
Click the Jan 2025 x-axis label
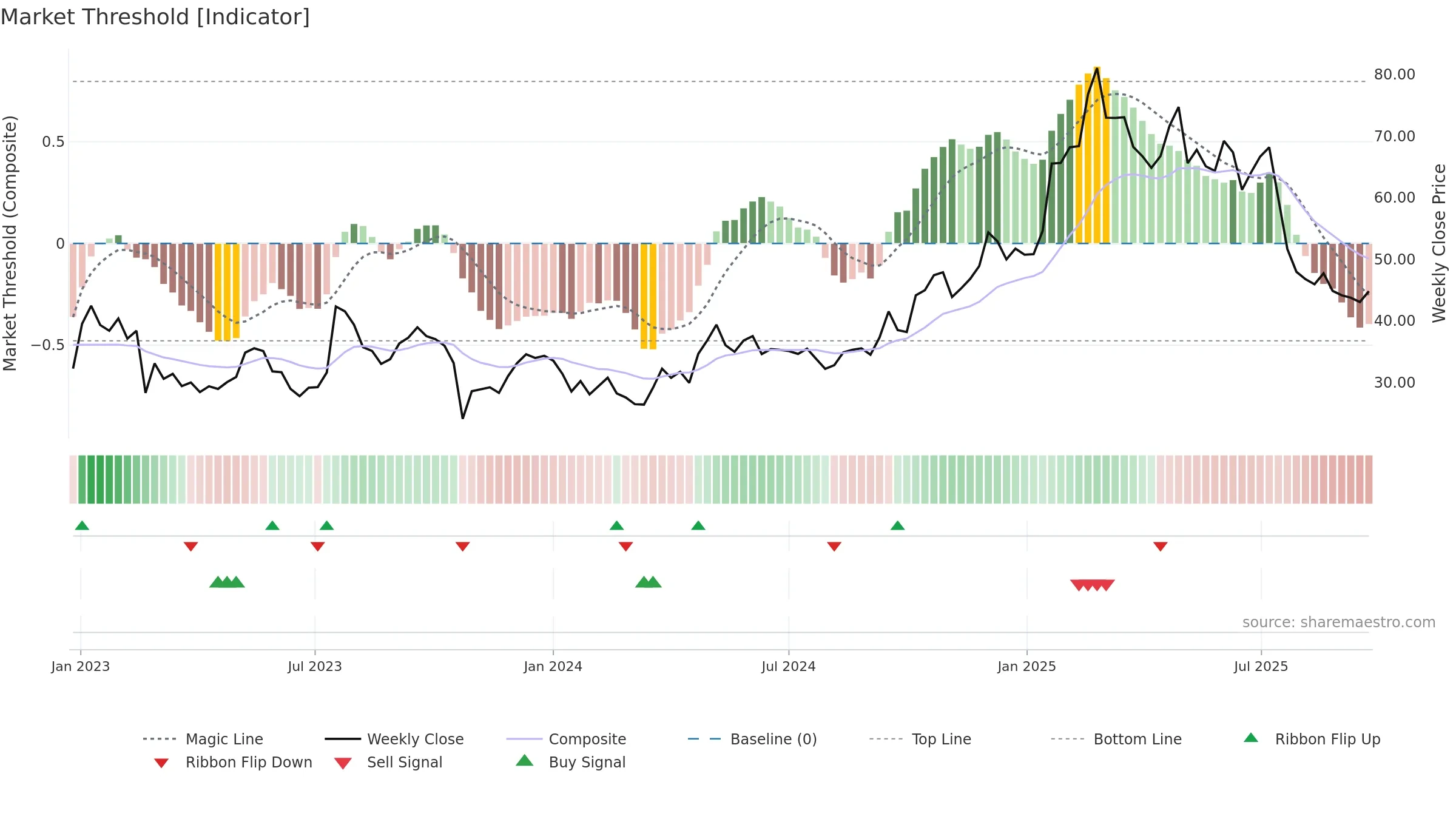tap(1027, 667)
